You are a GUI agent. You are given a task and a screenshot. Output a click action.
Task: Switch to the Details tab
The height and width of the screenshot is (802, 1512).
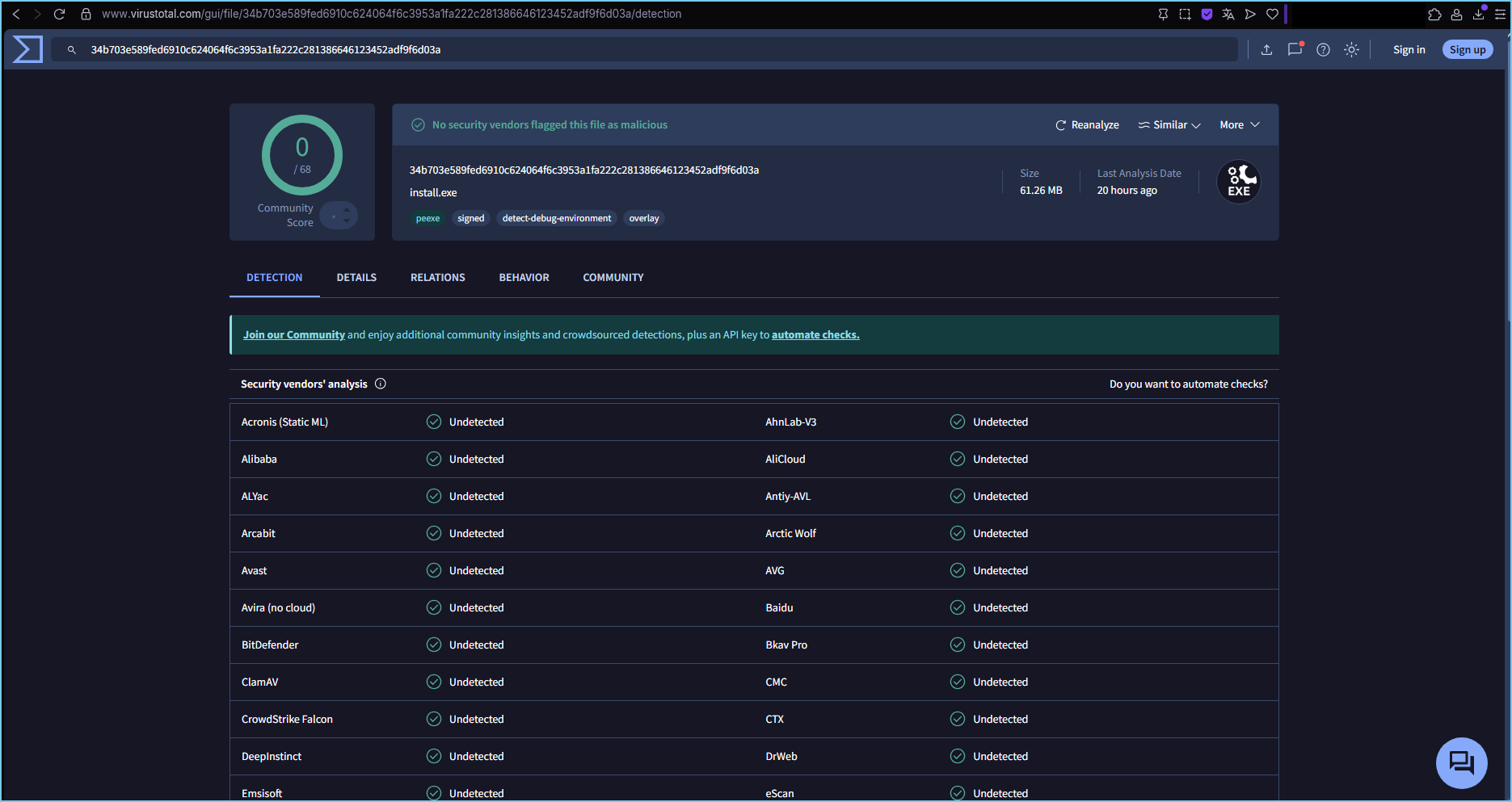coord(356,277)
